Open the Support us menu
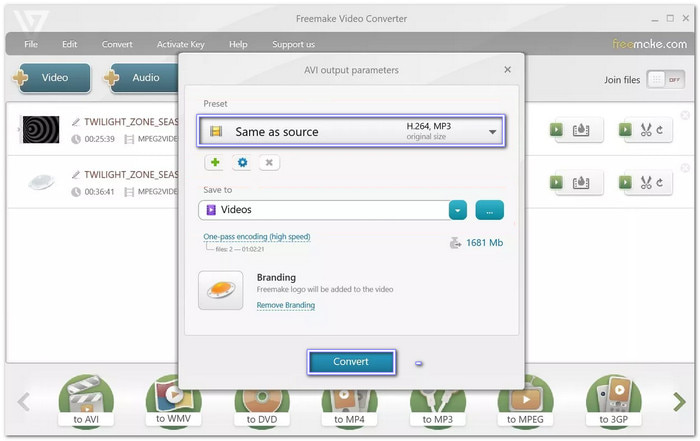This screenshot has width=700, height=441. [x=293, y=44]
